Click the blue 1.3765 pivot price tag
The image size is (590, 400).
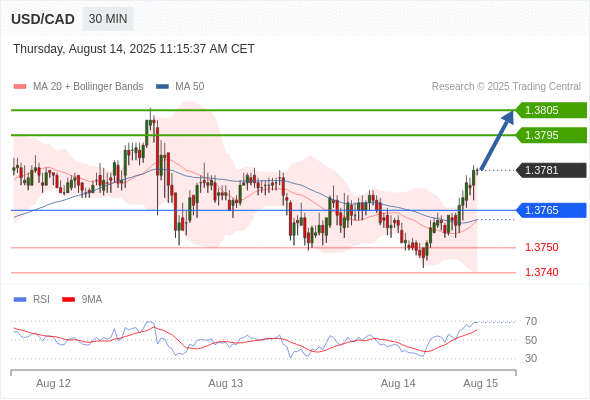[551, 210]
